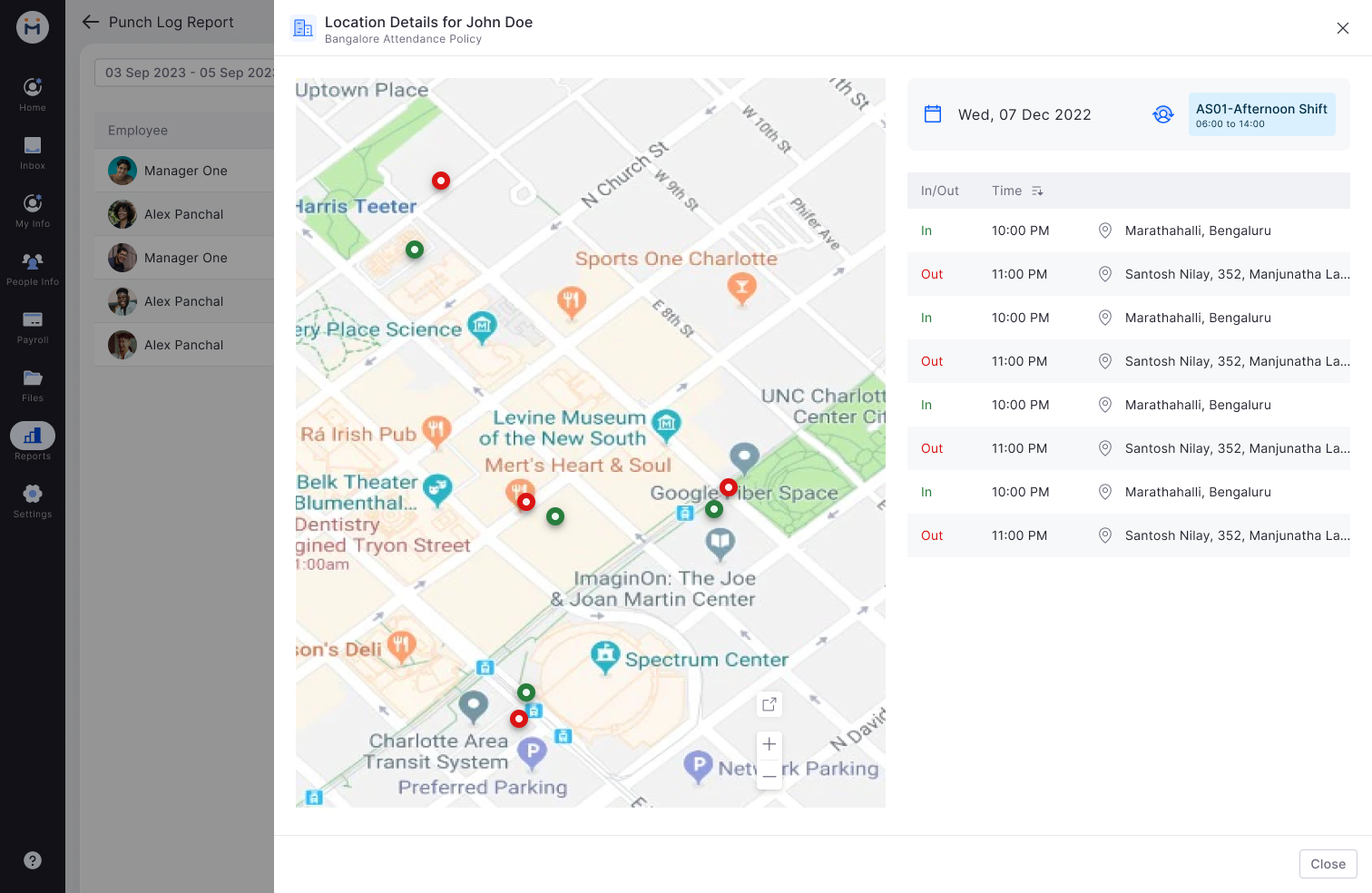Open the map externally via the external-link icon
This screenshot has height=893, width=1372.
coord(769,703)
